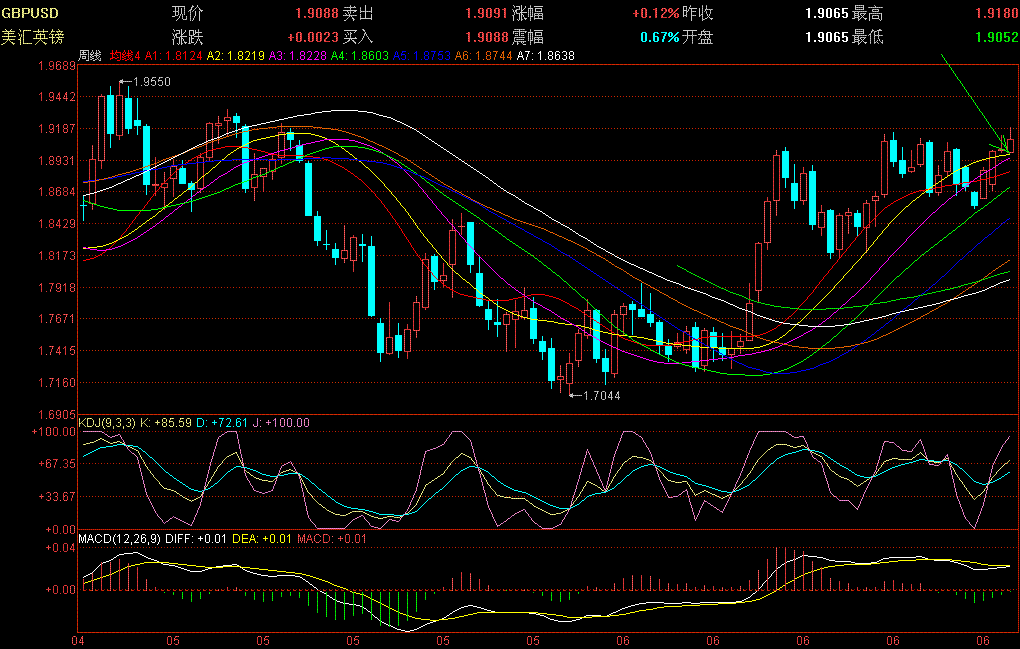Click the GBPUSD symbol label
Screen dimensions: 1020x649
click(30, 13)
